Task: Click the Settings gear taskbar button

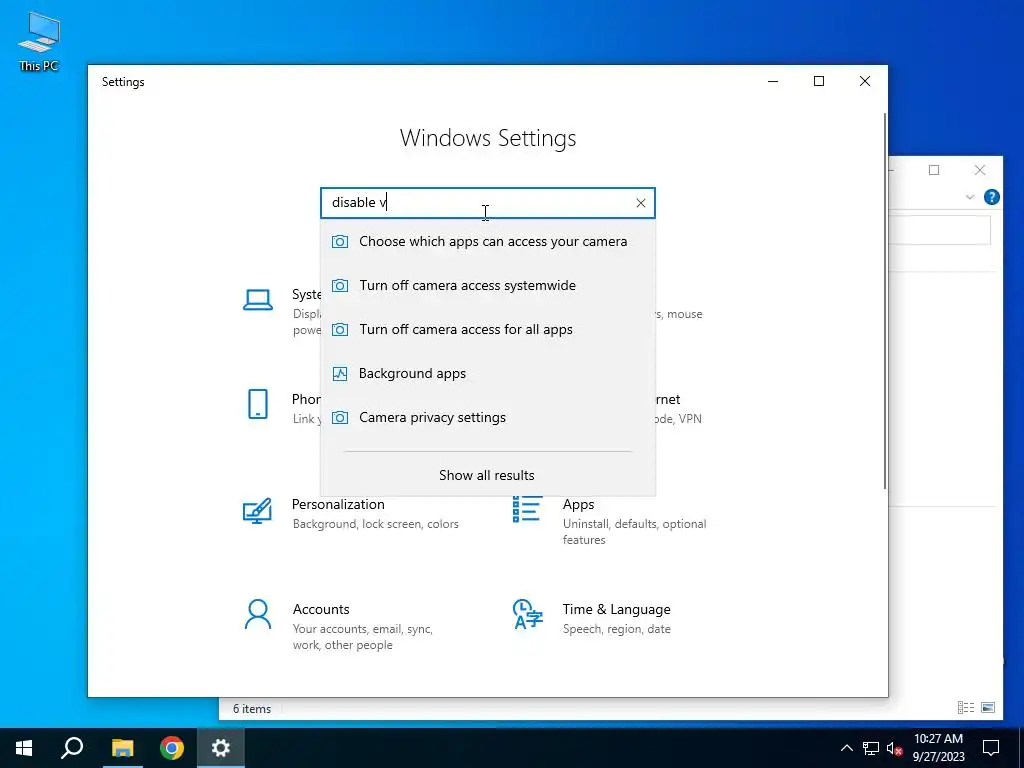Action: coord(221,748)
